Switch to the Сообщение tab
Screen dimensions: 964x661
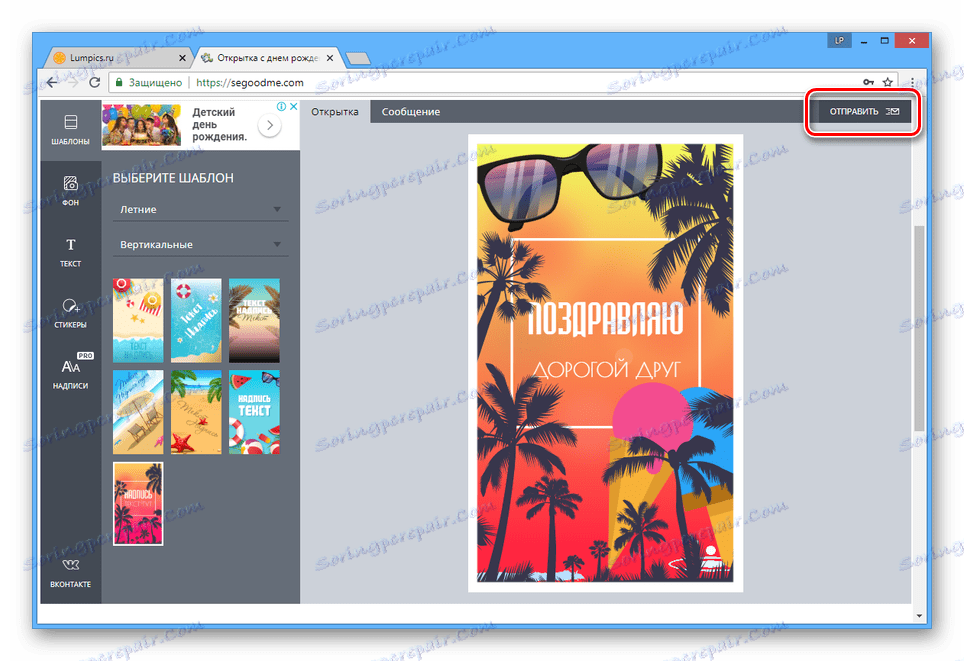tap(411, 112)
